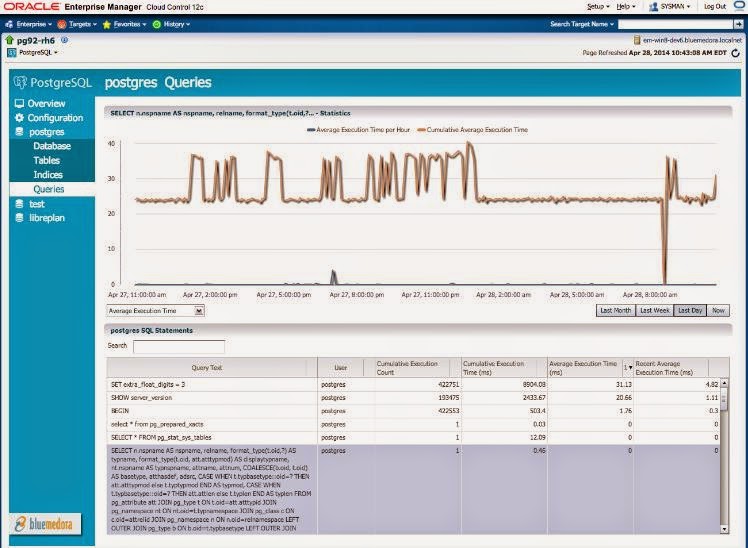Screen dimensions: 748x548
Task: Click the search go arrow button
Action: pyautogui.click(x=738, y=24)
